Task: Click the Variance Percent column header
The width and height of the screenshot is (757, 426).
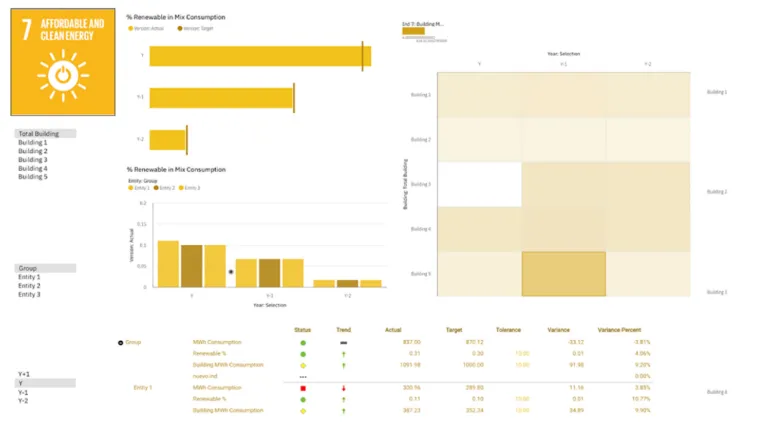Action: pos(619,330)
